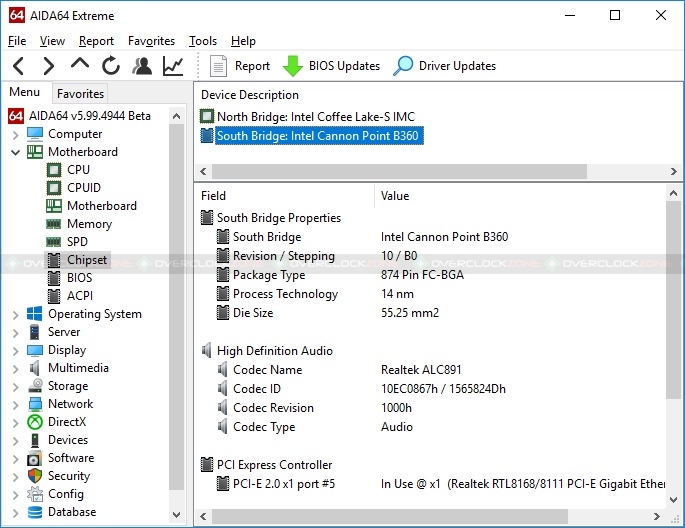This screenshot has width=685, height=528.
Task: Click the Software icon in the tree
Action: coord(35,458)
